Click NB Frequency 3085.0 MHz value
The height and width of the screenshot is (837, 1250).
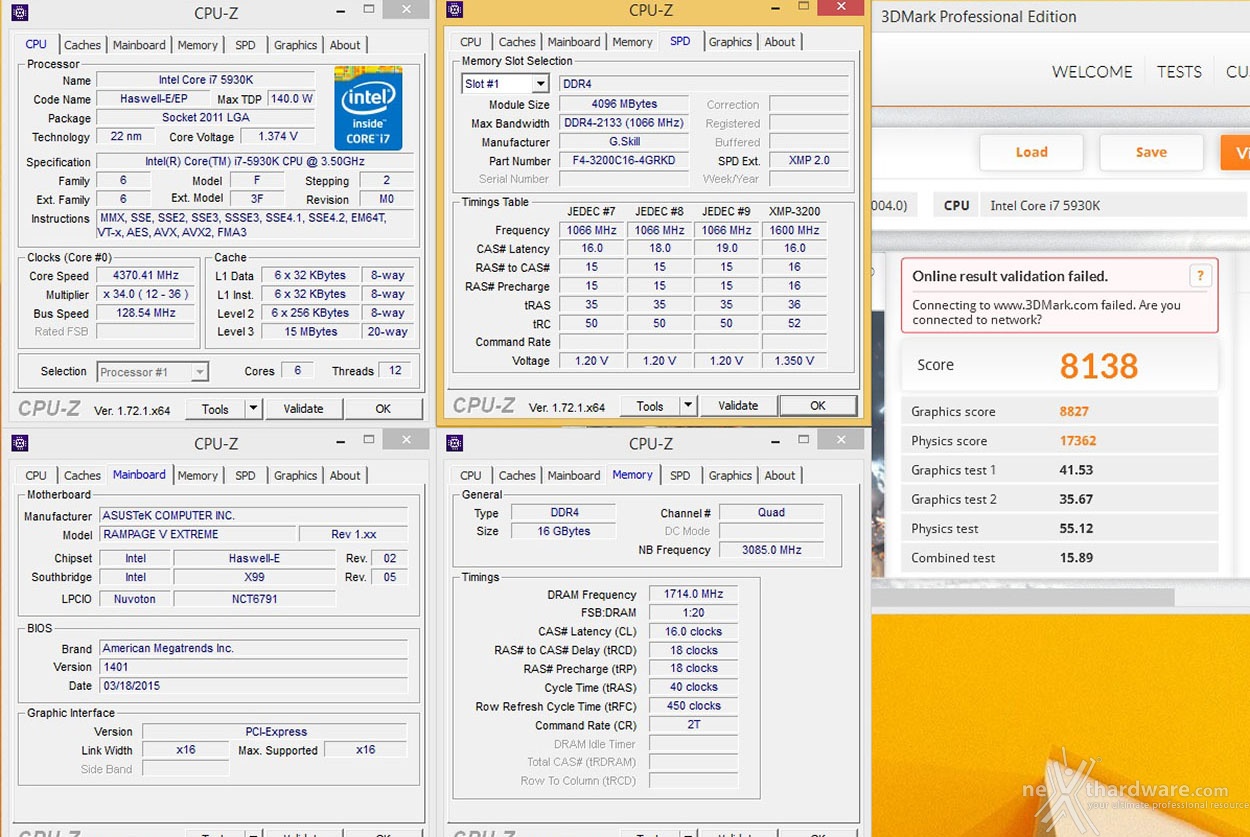[771, 550]
